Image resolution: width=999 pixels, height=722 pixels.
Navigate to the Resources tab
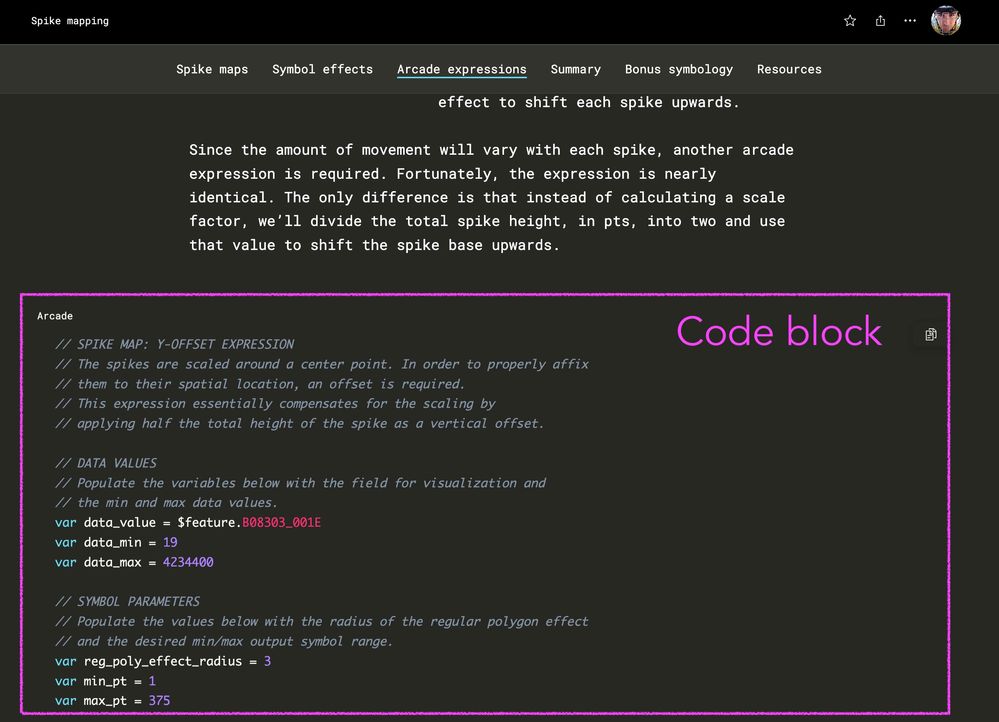tap(789, 69)
